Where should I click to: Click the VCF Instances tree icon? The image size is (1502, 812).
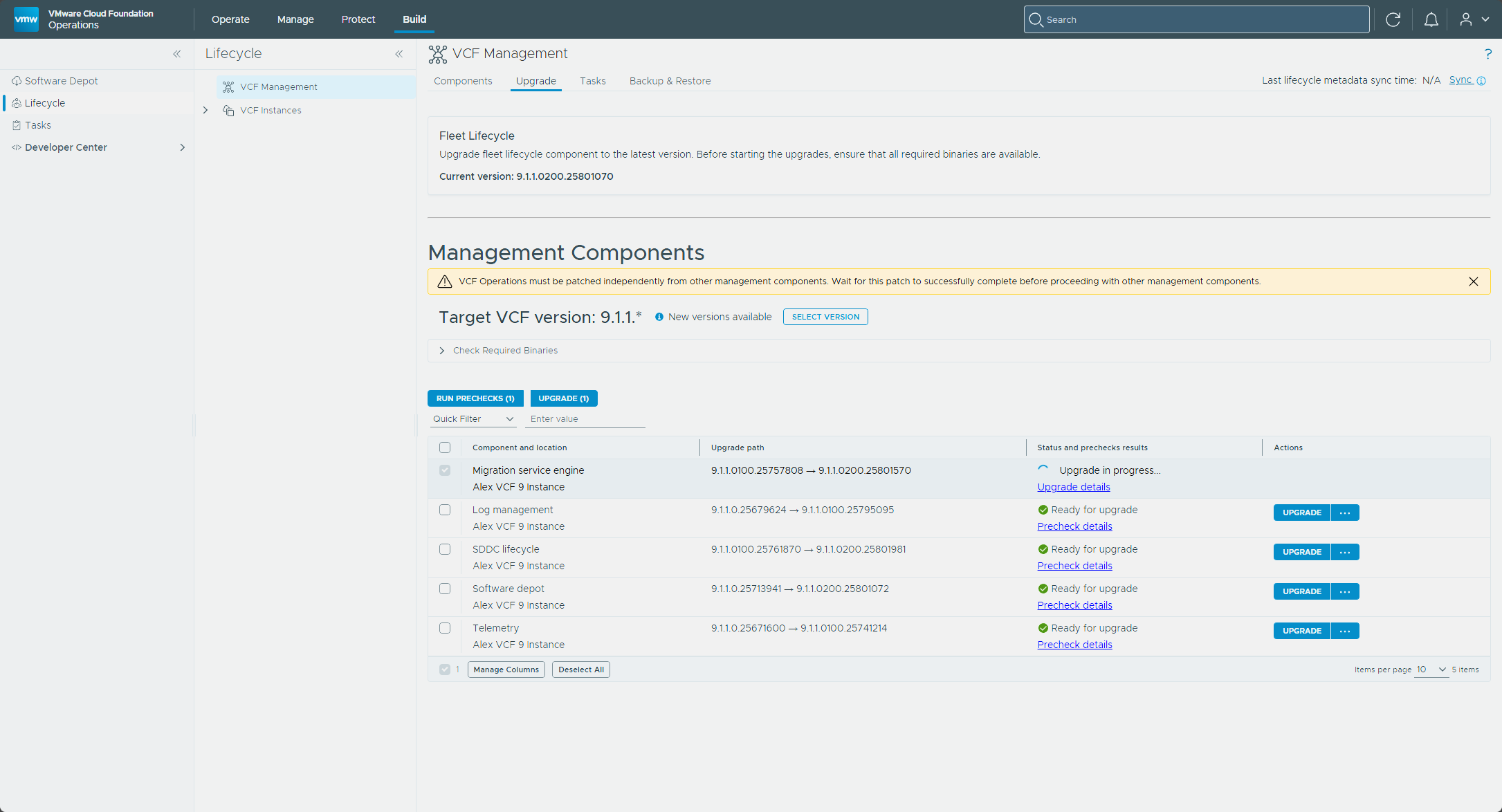point(228,110)
